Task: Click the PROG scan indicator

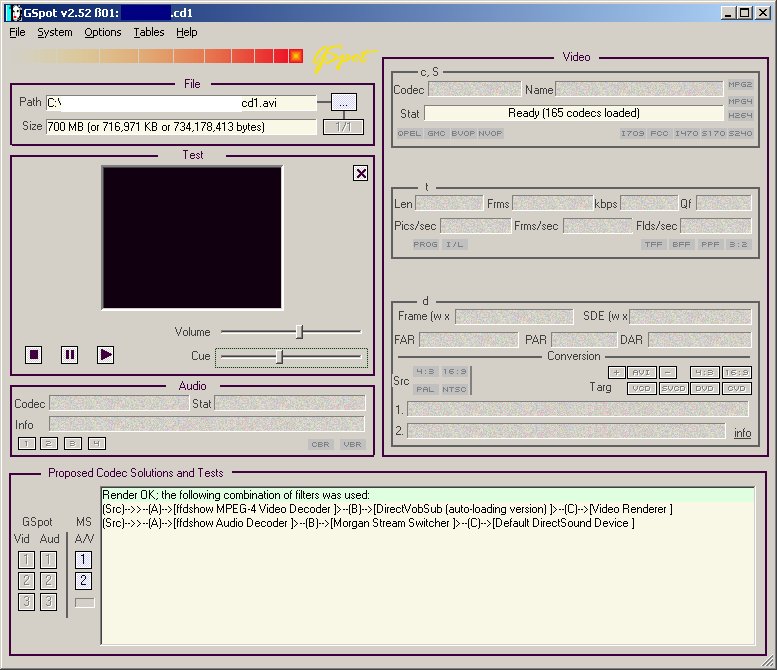Action: (x=425, y=244)
